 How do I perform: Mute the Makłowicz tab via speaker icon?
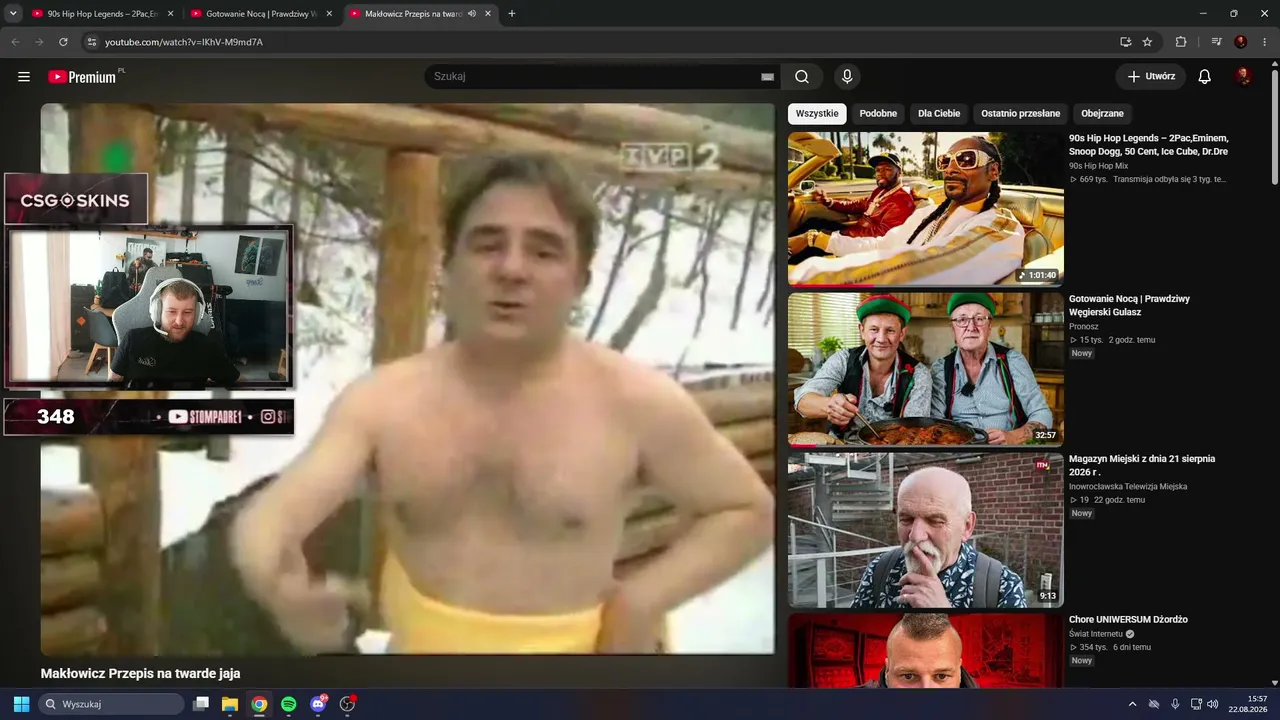472,14
